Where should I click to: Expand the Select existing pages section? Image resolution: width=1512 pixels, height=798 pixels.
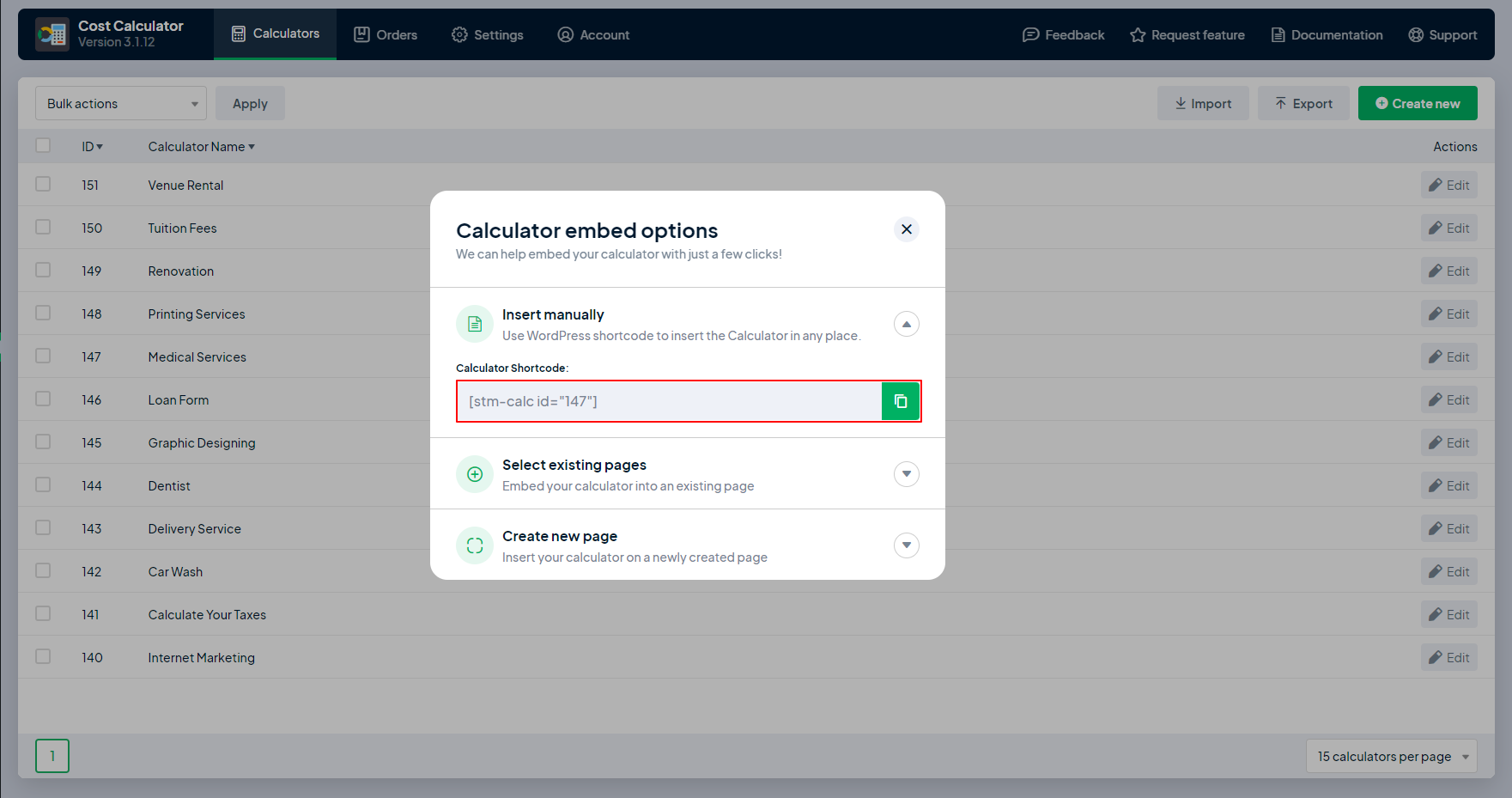906,474
